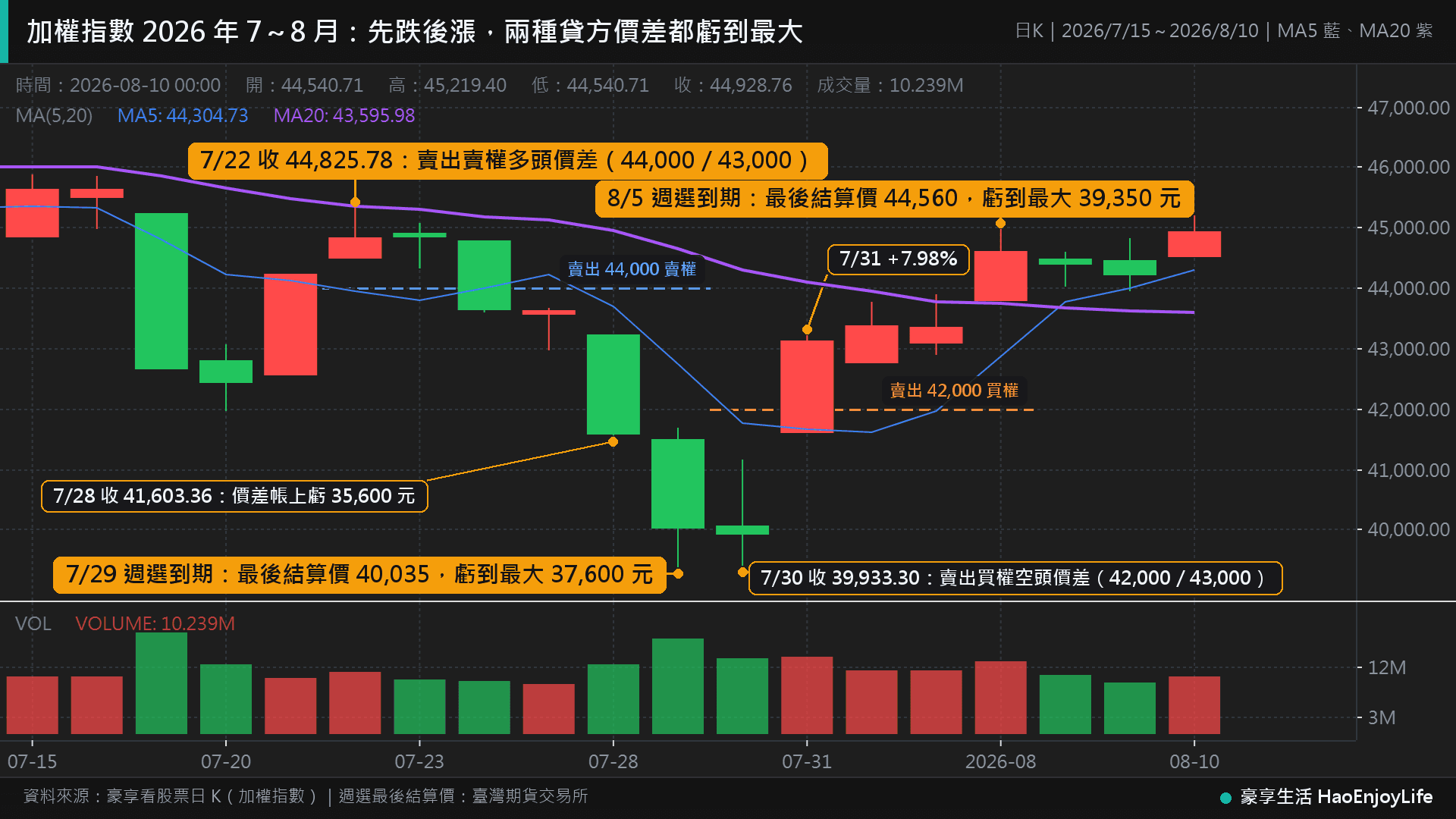Click the 7/30 收 39,933.30 annotation
This screenshot has width=1456, height=819.
point(1015,578)
